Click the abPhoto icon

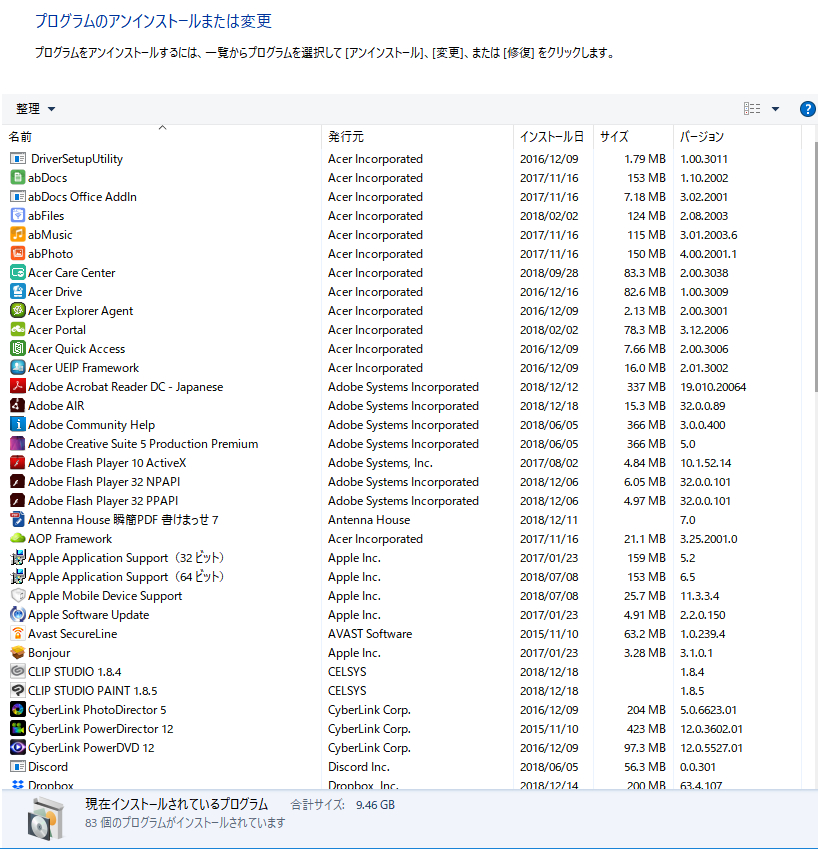coord(18,253)
